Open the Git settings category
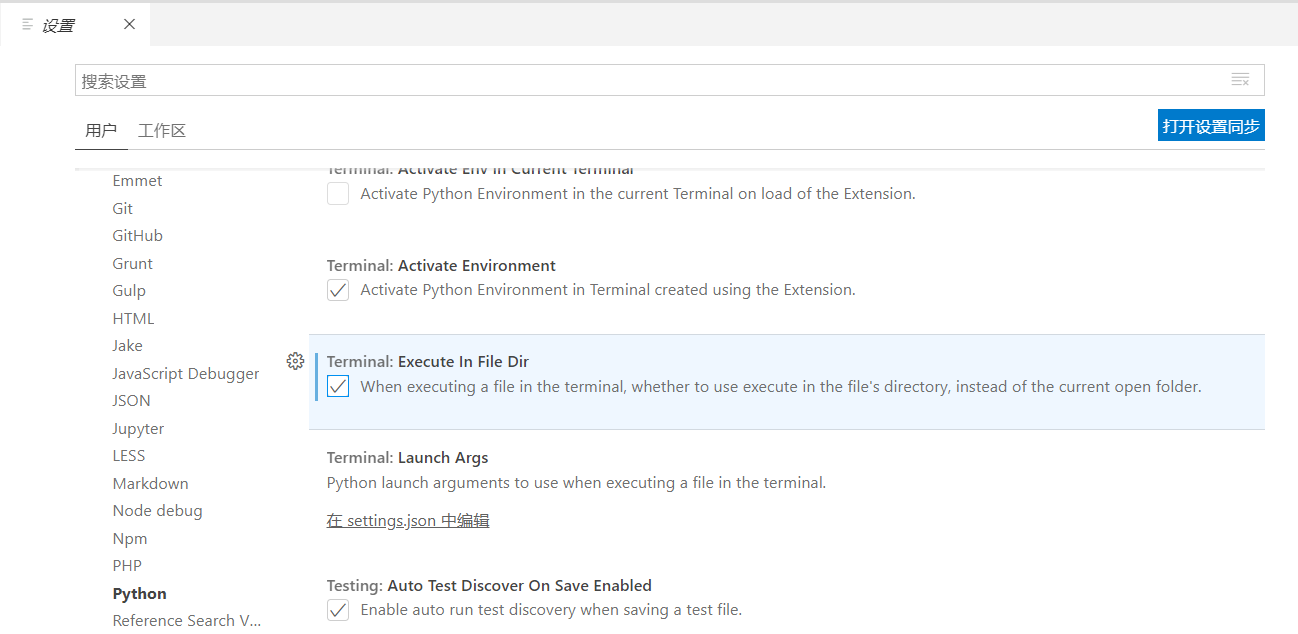 (x=122, y=208)
